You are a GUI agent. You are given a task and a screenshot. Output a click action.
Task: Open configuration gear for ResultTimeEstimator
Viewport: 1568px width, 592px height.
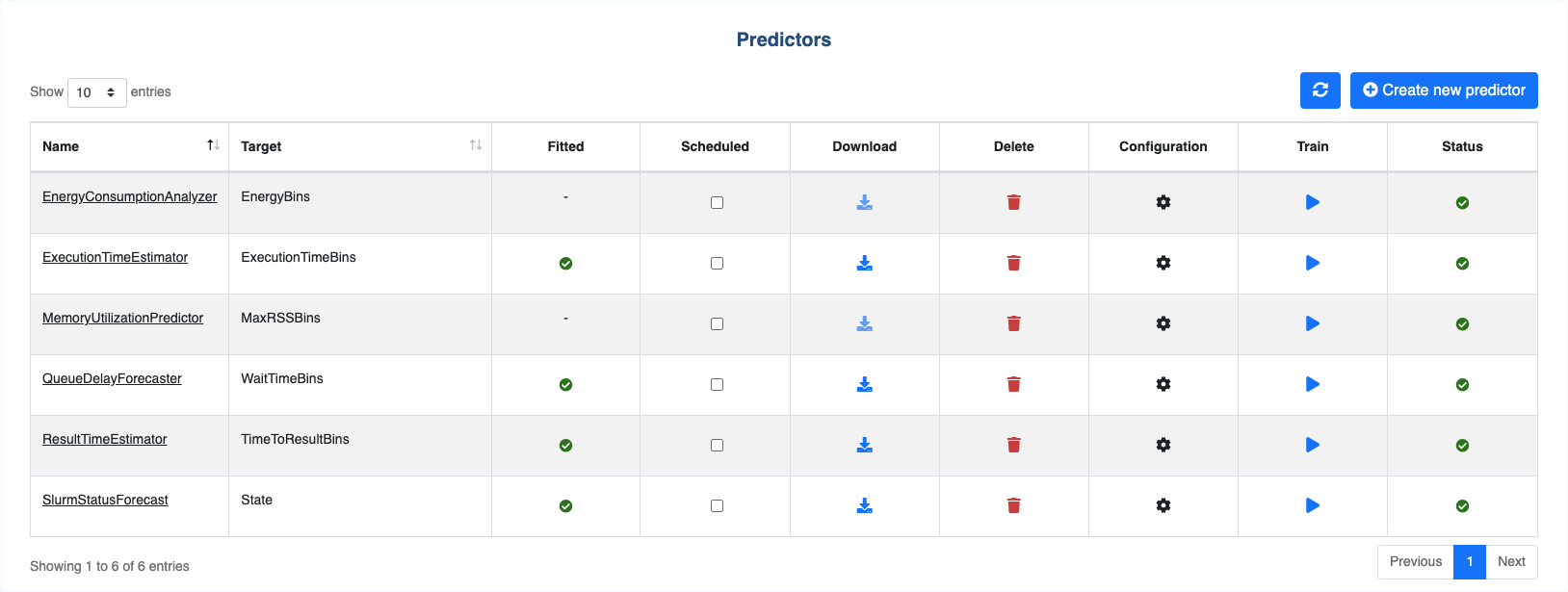1163,445
